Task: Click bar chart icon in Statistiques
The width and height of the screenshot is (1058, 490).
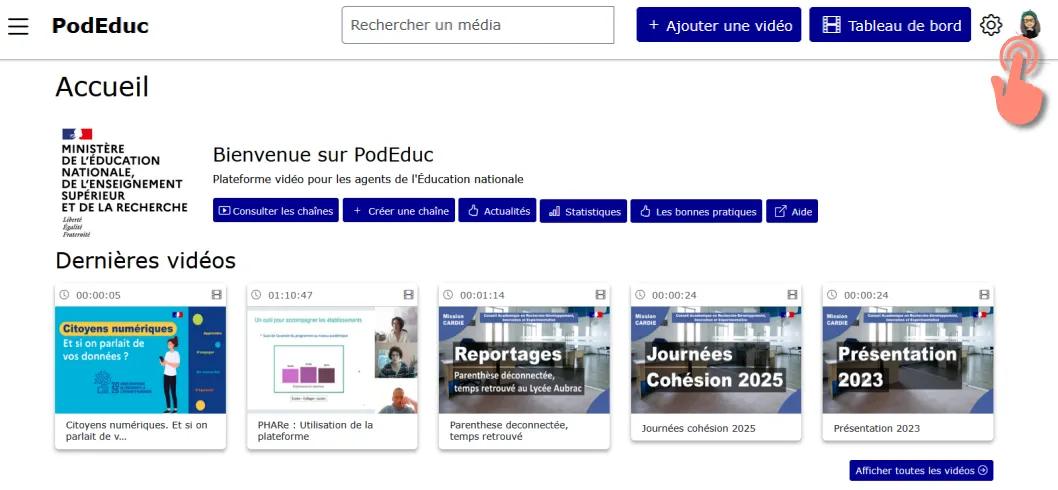Action: tap(555, 211)
